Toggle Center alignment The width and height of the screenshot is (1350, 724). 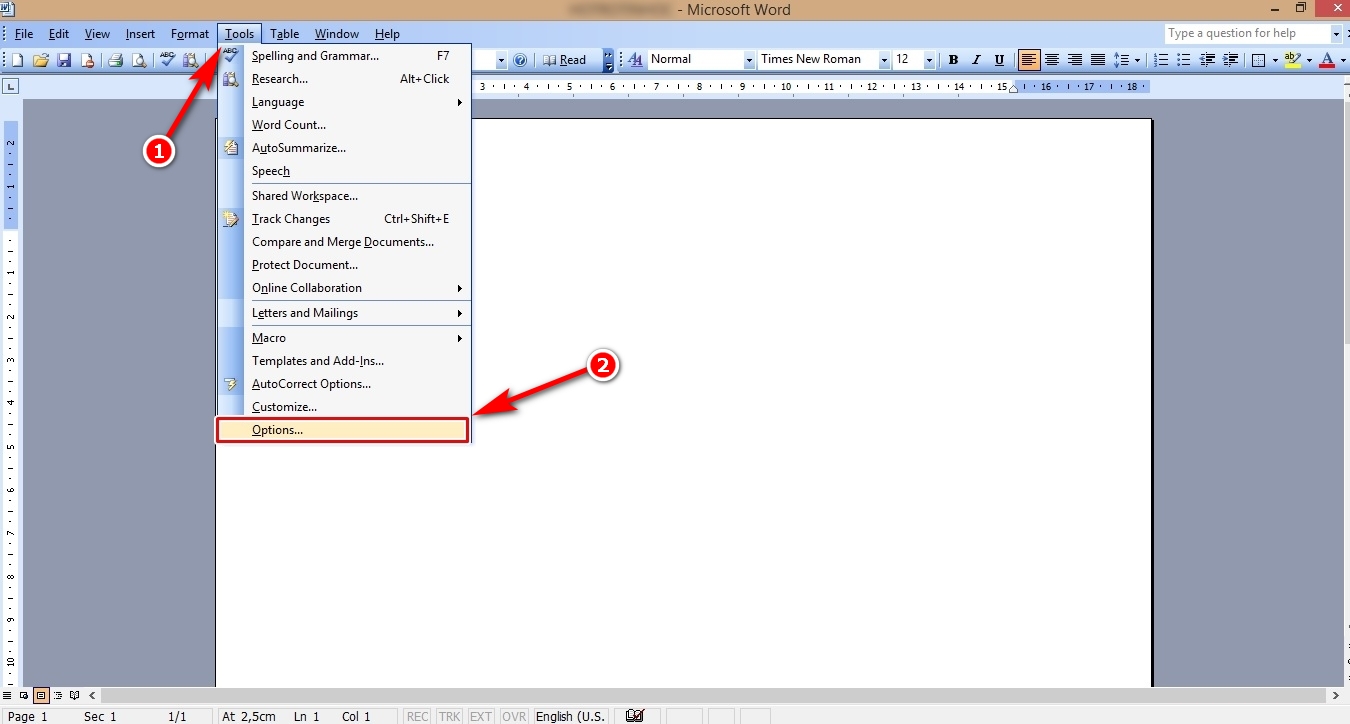click(x=1052, y=60)
